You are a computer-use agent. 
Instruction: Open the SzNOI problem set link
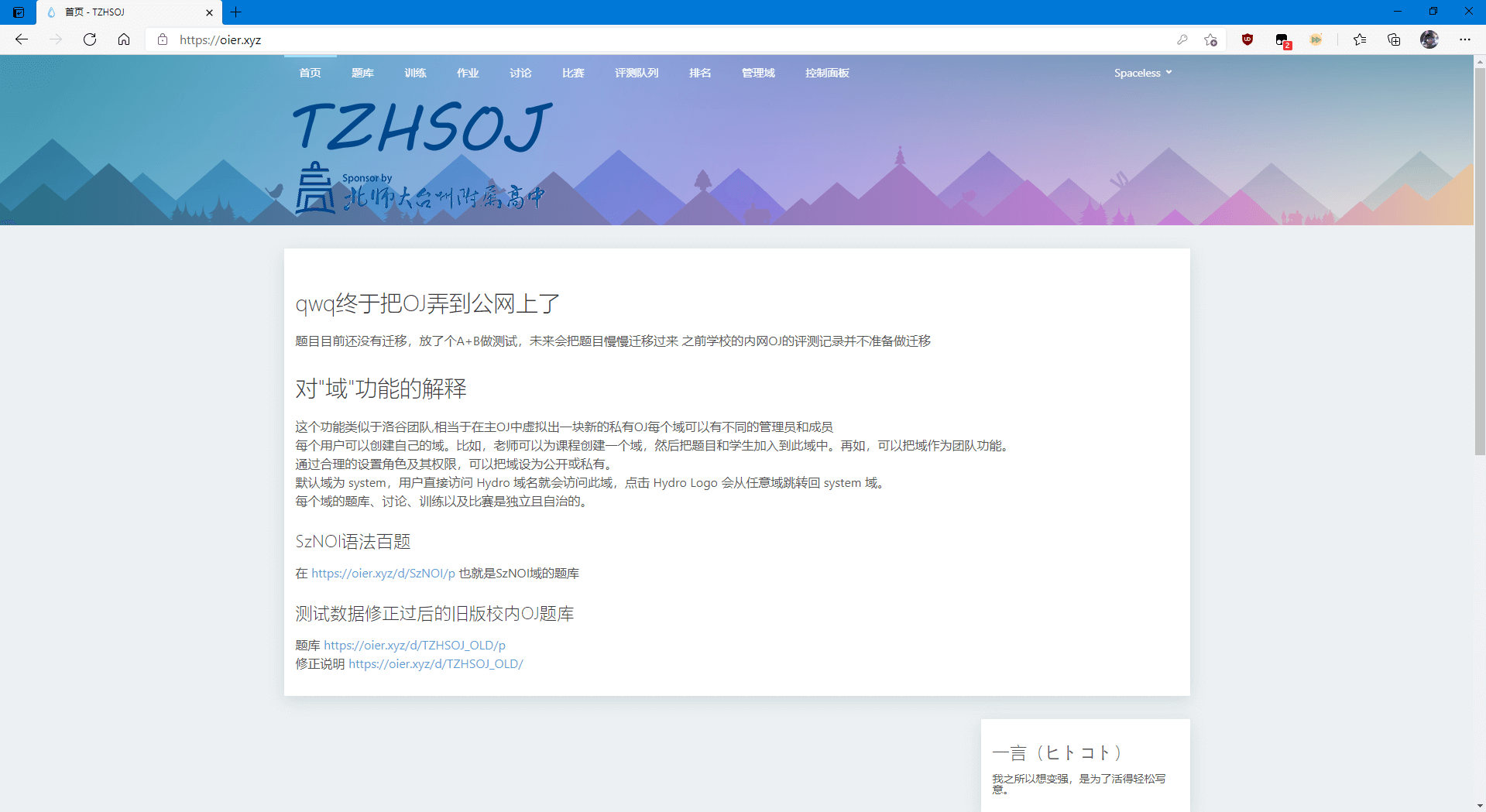pyautogui.click(x=383, y=574)
